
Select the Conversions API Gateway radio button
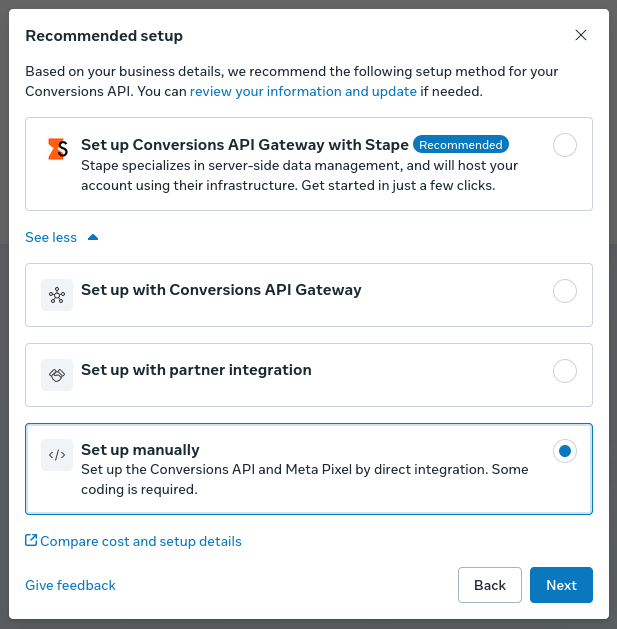[564, 291]
